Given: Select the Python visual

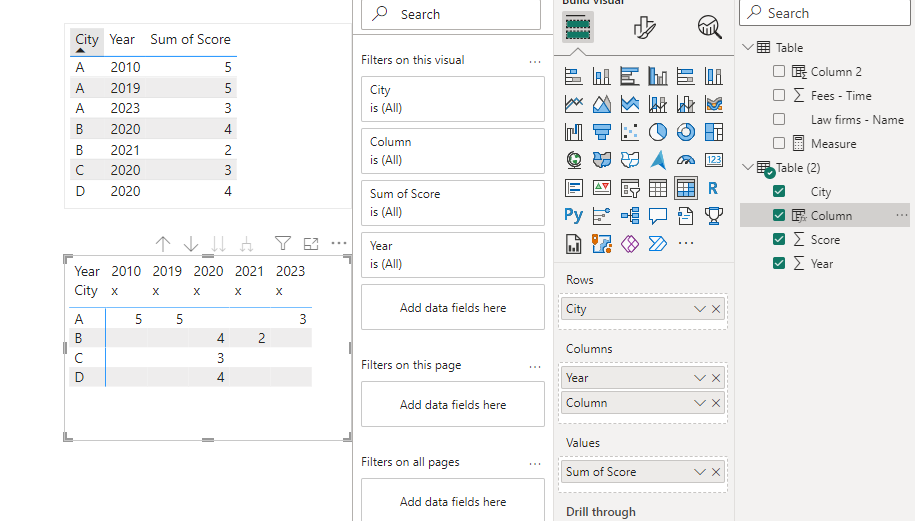Looking at the screenshot, I should click(574, 216).
